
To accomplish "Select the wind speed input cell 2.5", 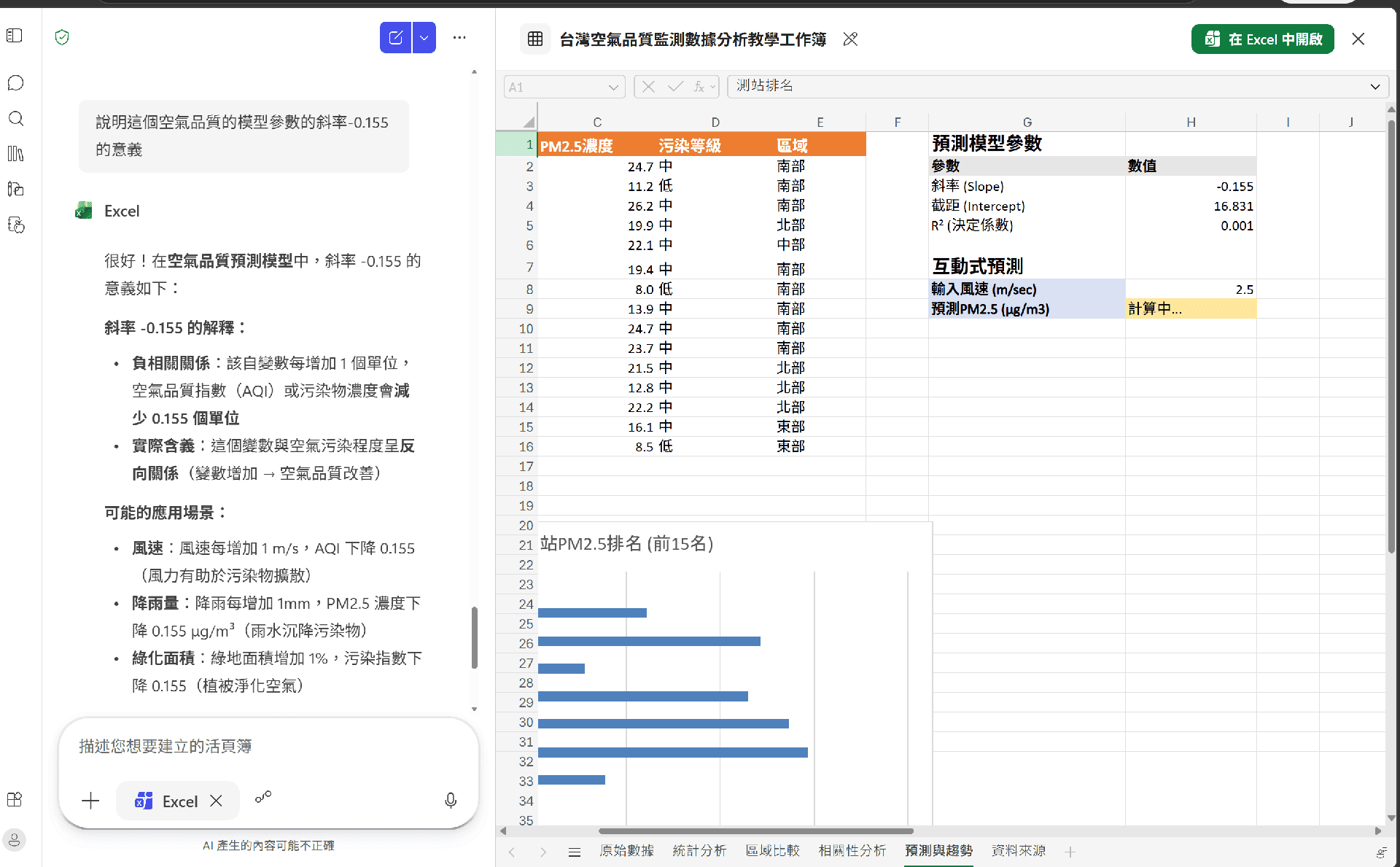I will pyautogui.click(x=1191, y=289).
